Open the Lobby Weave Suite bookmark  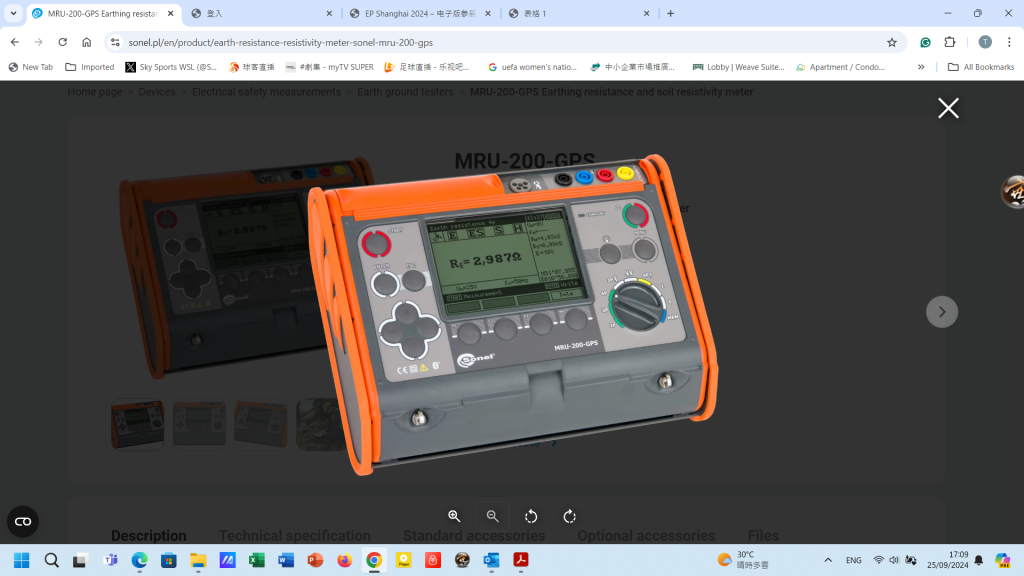coord(739,67)
